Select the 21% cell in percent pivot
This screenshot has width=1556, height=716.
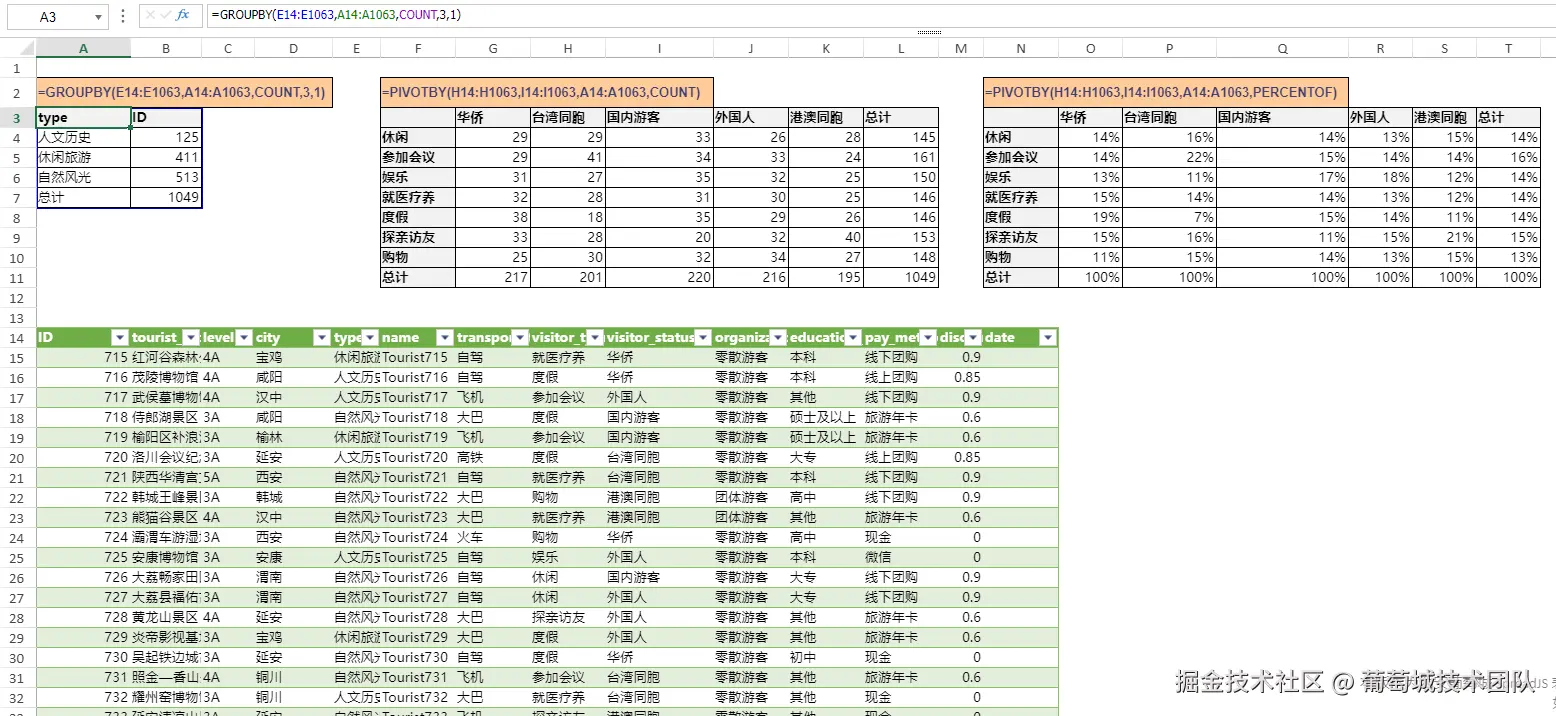1443,238
